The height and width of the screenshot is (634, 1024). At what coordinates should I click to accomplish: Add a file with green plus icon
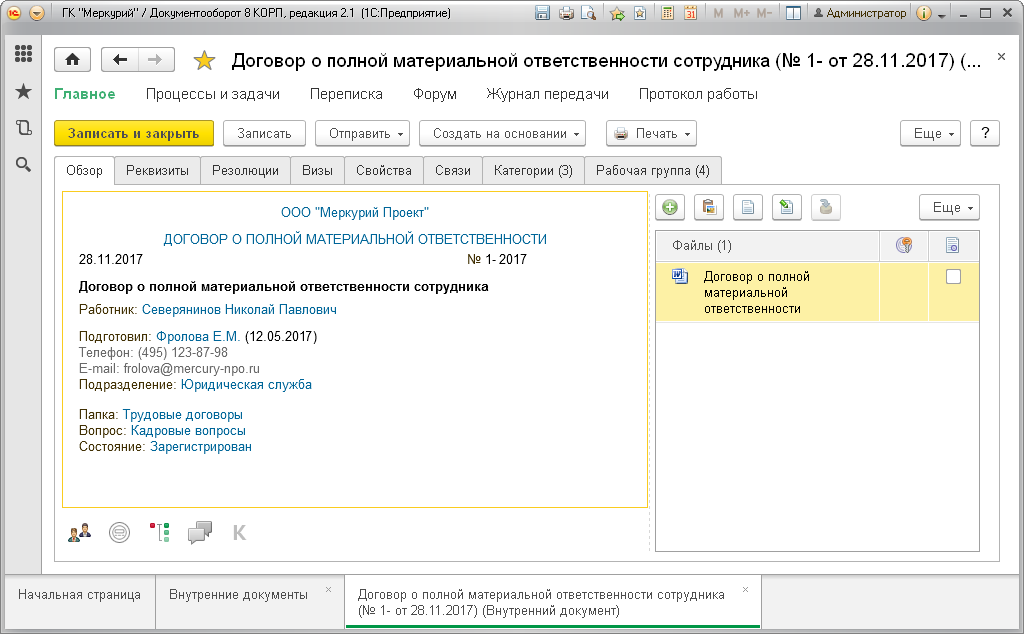(670, 208)
